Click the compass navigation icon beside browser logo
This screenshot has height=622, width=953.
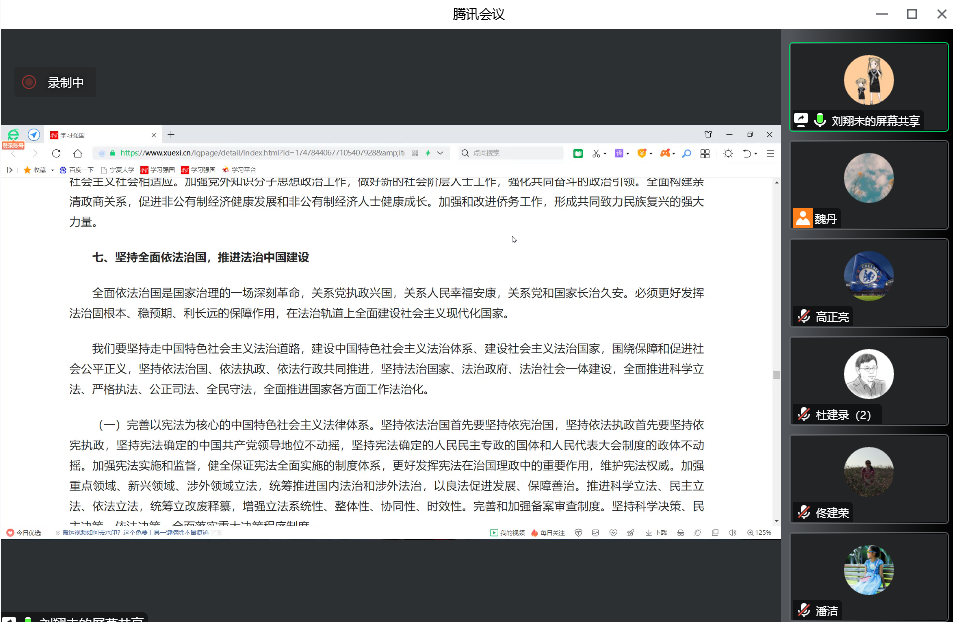coord(34,135)
